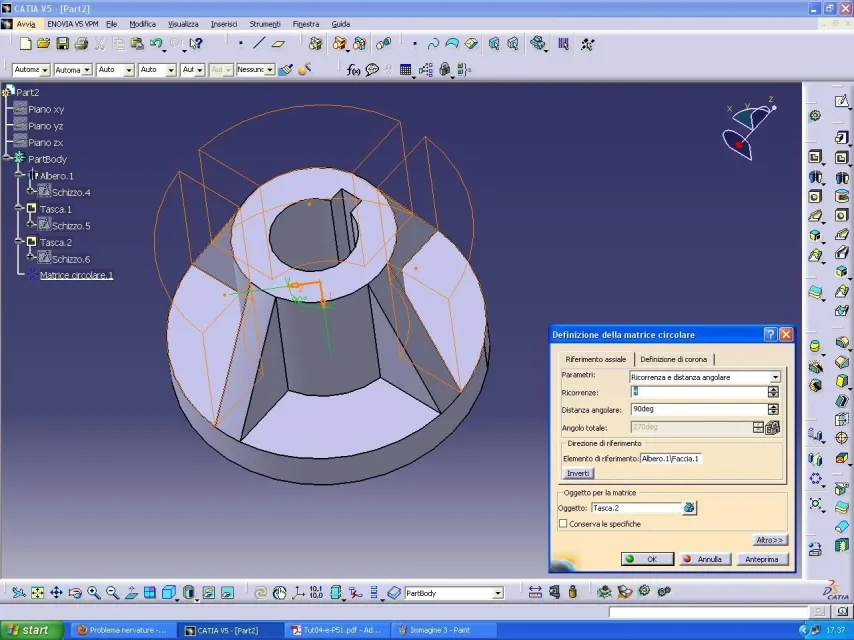This screenshot has width=854, height=640.
Task: Click the Altro>> button
Action: (x=770, y=540)
